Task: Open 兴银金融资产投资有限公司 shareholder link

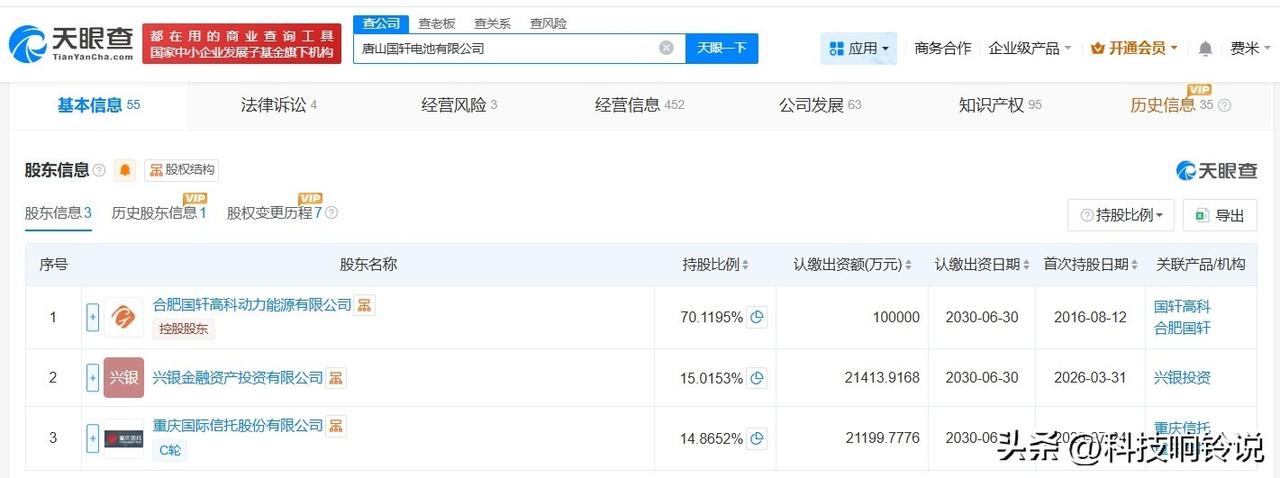Action: coord(238,377)
